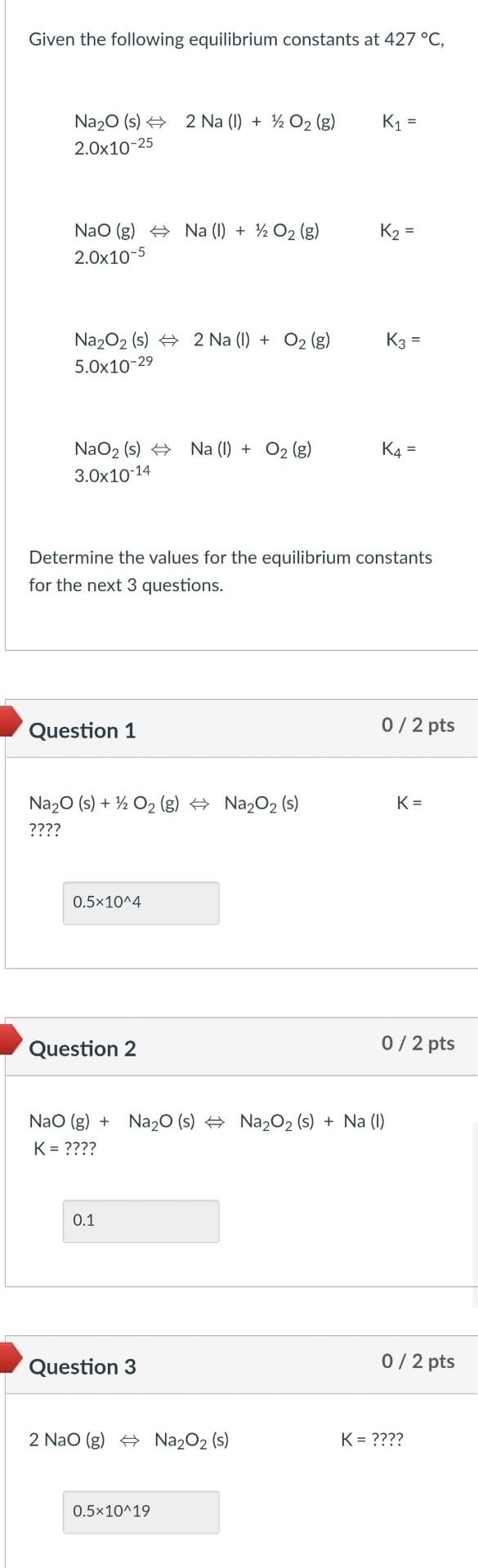Click the equilibrium constants introduction text
Image resolution: width=478 pixels, height=1568 pixels.
coord(235,38)
